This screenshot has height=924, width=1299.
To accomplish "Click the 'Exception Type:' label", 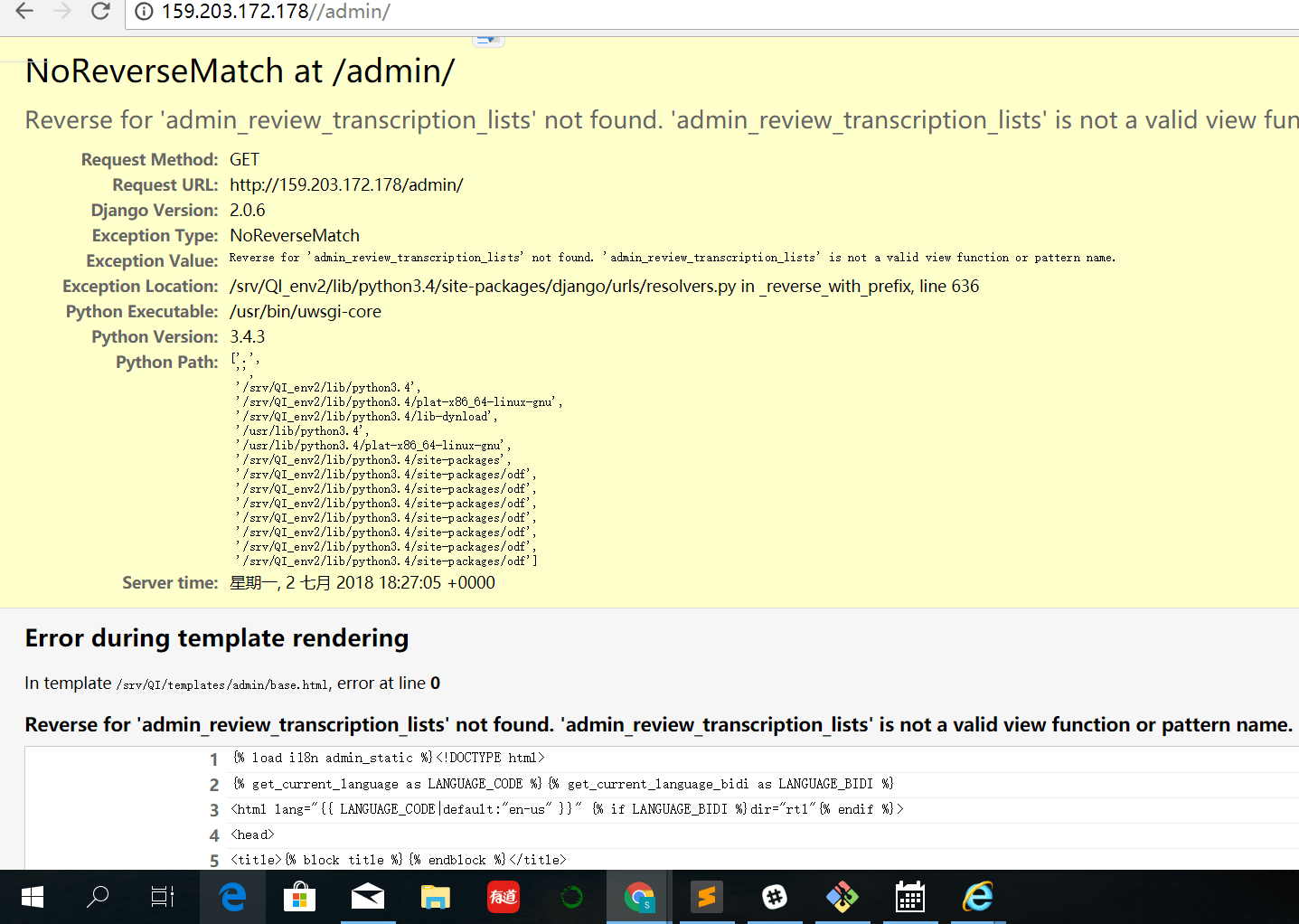I will pos(155,235).
